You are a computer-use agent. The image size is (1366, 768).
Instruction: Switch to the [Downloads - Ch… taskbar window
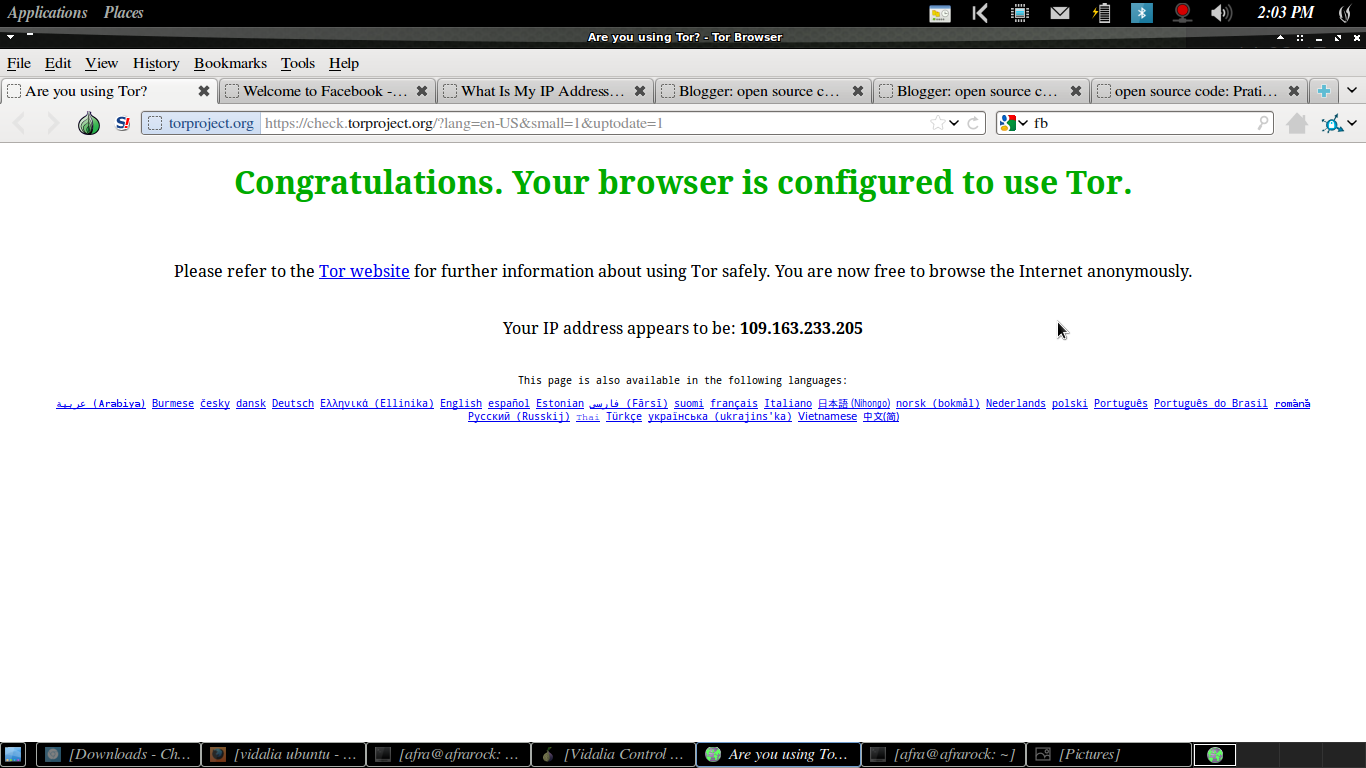[118, 755]
